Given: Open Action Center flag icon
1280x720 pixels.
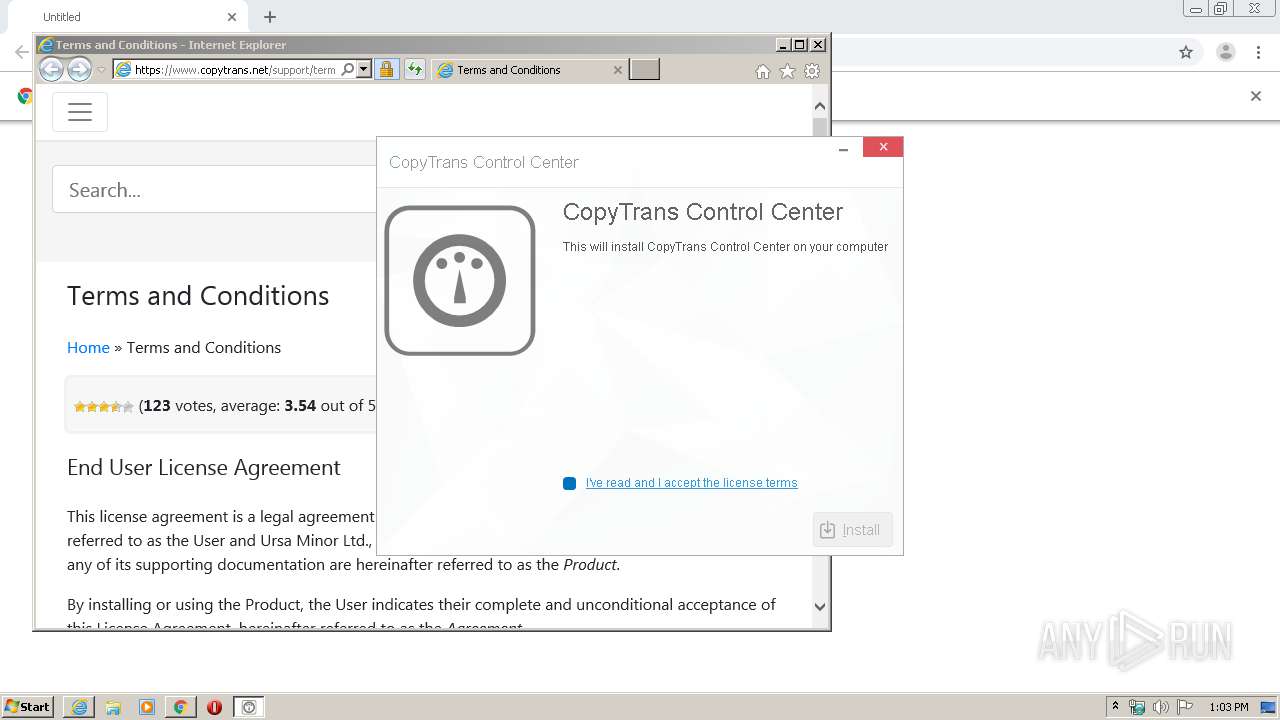Looking at the screenshot, I should [1185, 707].
